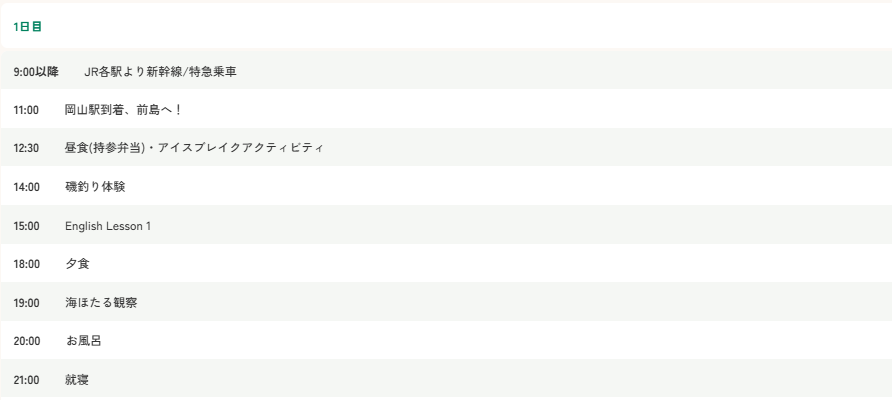Select the お風呂 bath entry
This screenshot has height=400, width=892.
(x=84, y=341)
